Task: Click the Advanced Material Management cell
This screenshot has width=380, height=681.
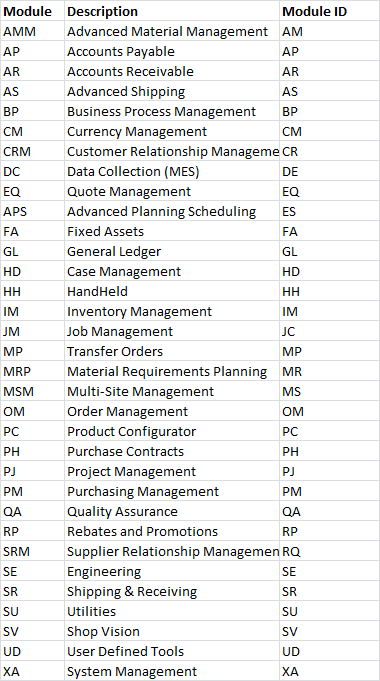Action: pyautogui.click(x=172, y=31)
